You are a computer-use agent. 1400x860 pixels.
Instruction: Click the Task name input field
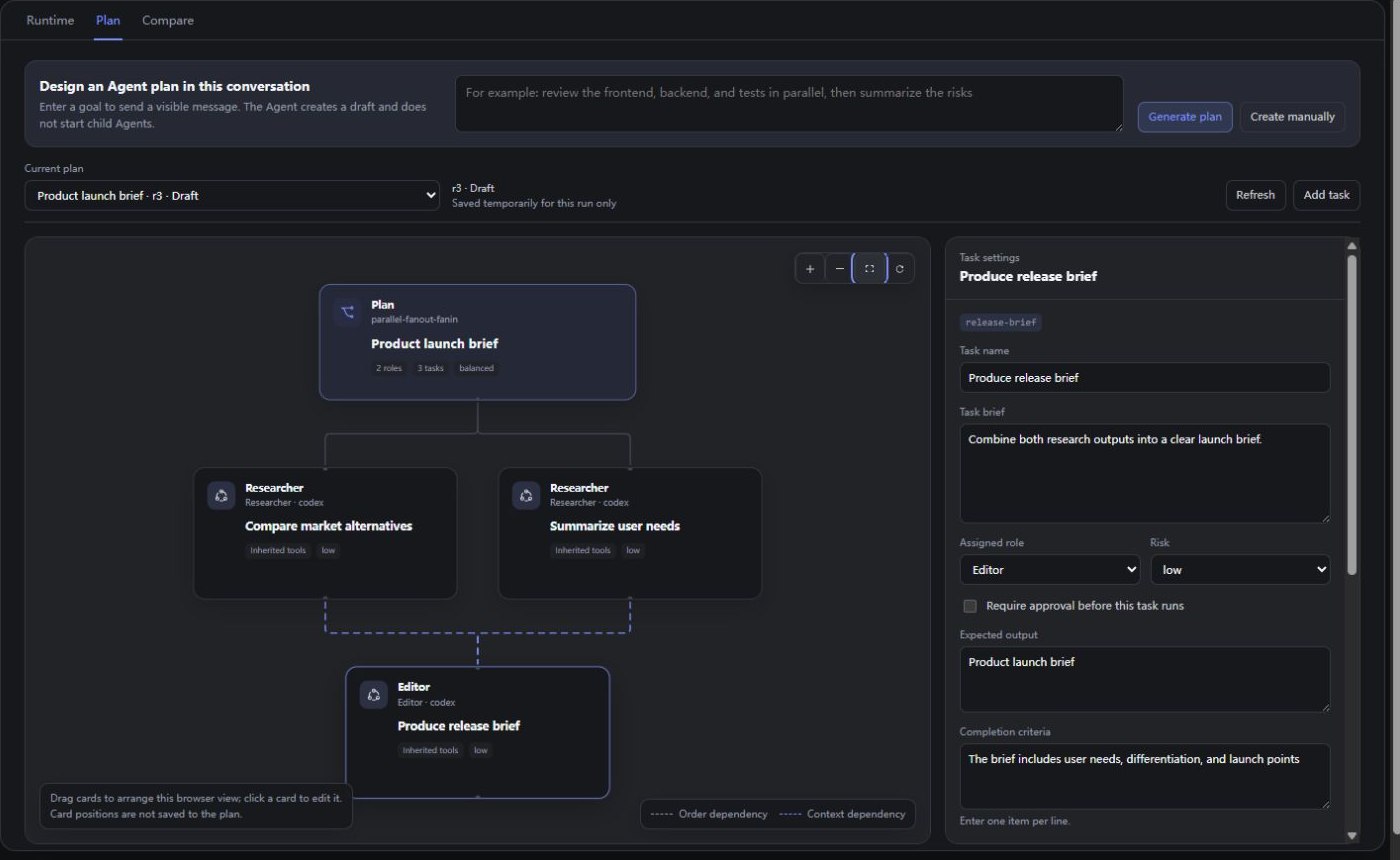1145,378
